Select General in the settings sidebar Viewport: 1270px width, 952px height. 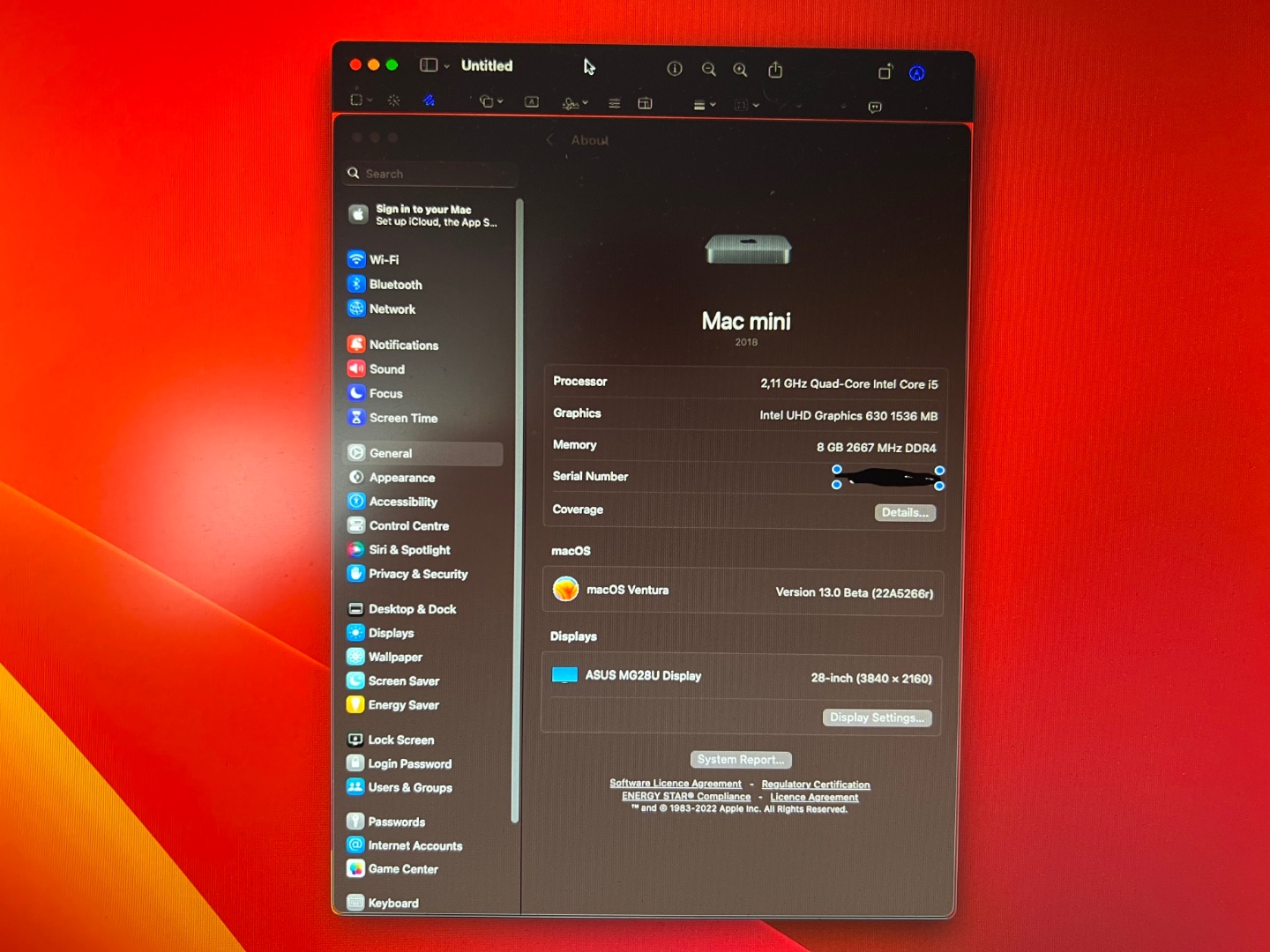pyautogui.click(x=423, y=453)
